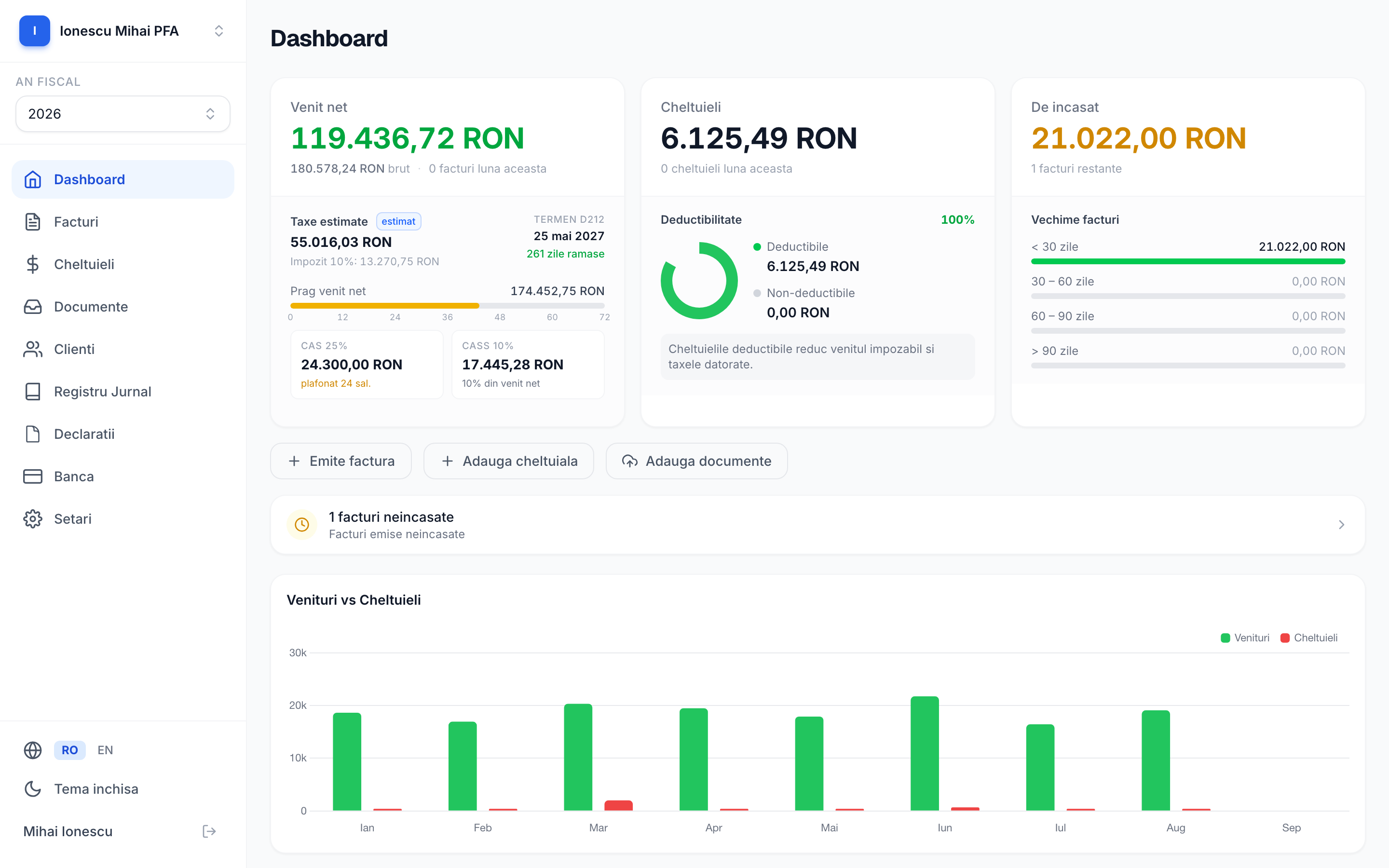Toggle Tema inchisa dark theme
The width and height of the screenshot is (1389, 868).
point(123,789)
